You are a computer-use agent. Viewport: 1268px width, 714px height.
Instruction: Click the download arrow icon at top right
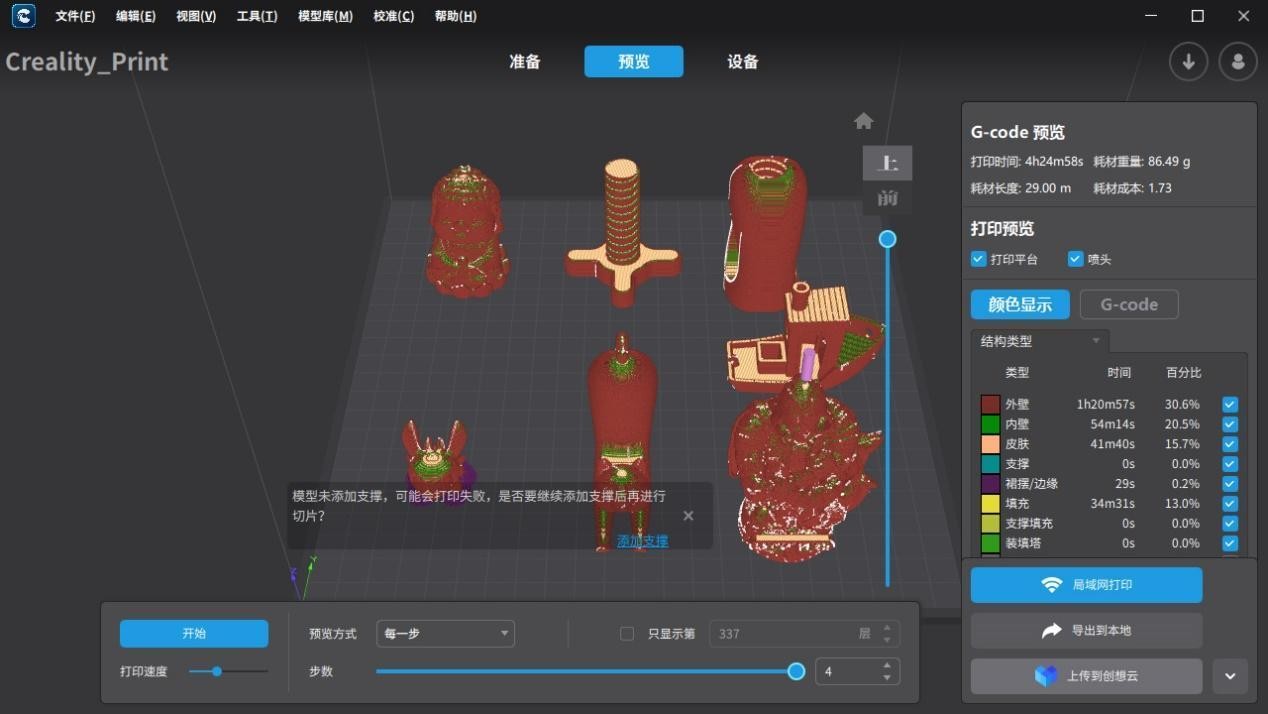pyautogui.click(x=1188, y=62)
